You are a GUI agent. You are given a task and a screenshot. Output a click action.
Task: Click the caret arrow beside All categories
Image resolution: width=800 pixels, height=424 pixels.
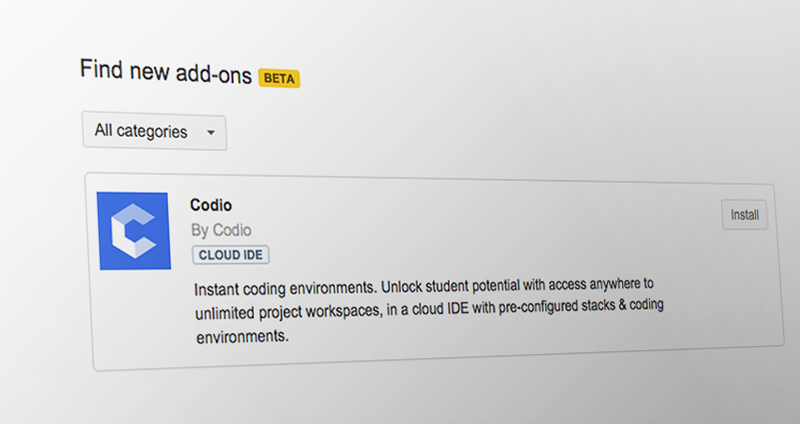click(210, 132)
